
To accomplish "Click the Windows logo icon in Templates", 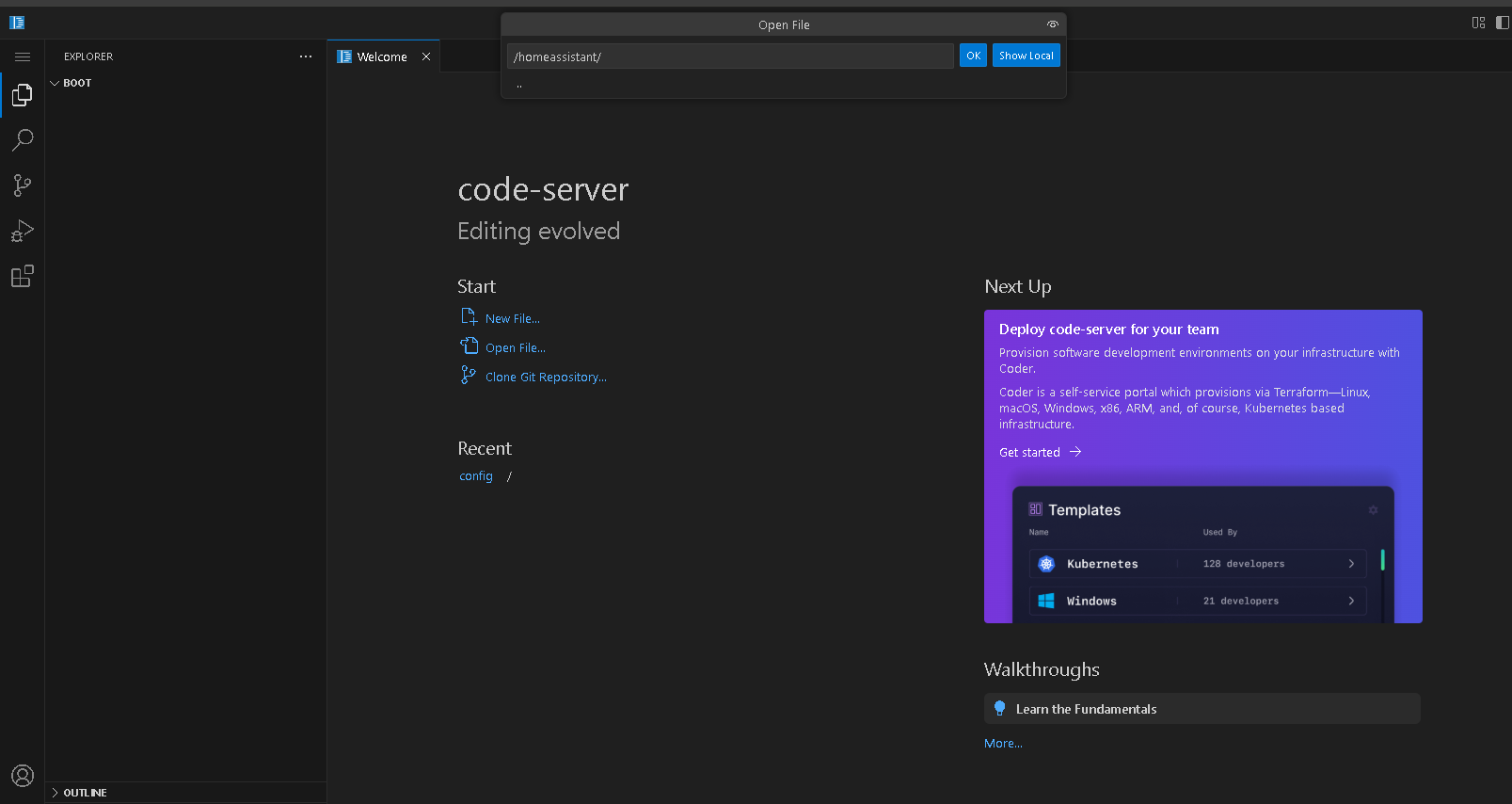I will tap(1046, 601).
